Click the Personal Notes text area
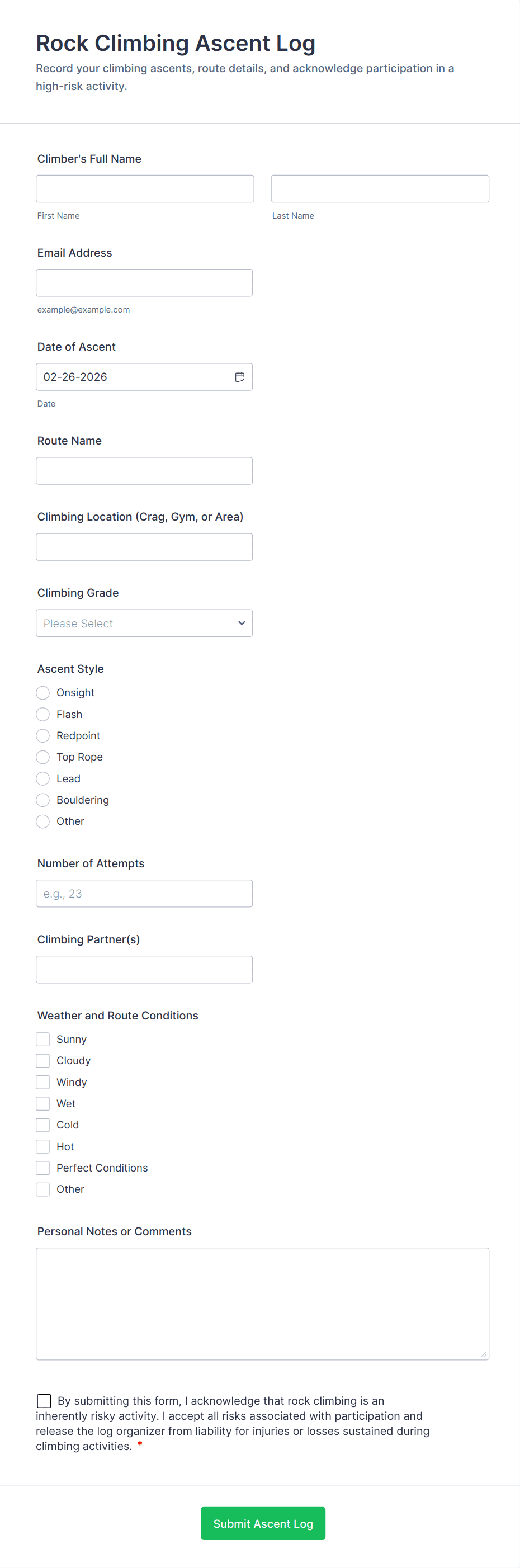Viewport: 520px width, 1568px height. (262, 1303)
